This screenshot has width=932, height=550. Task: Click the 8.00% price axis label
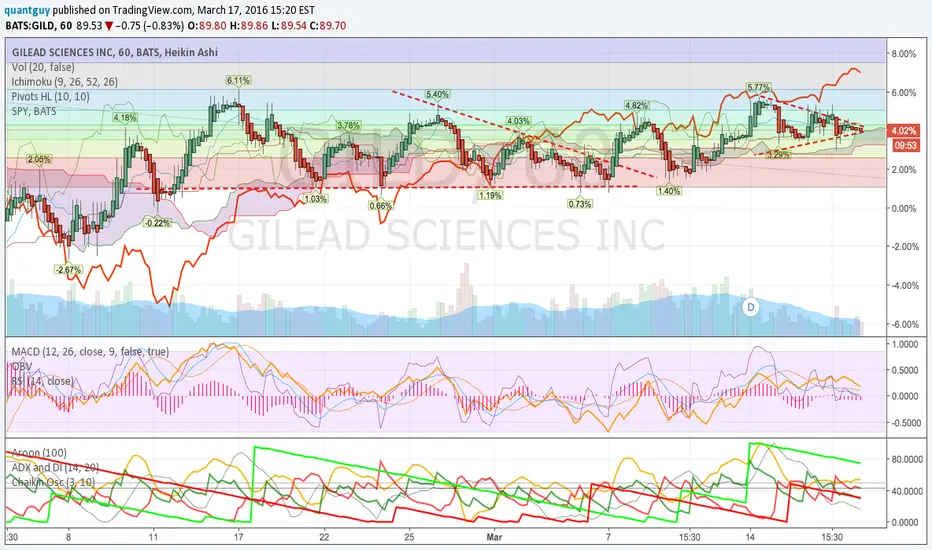click(903, 54)
